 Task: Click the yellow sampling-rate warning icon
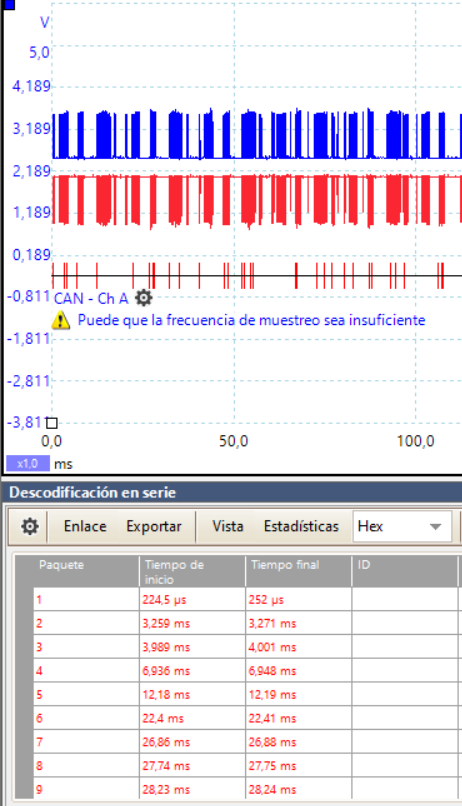click(61, 320)
